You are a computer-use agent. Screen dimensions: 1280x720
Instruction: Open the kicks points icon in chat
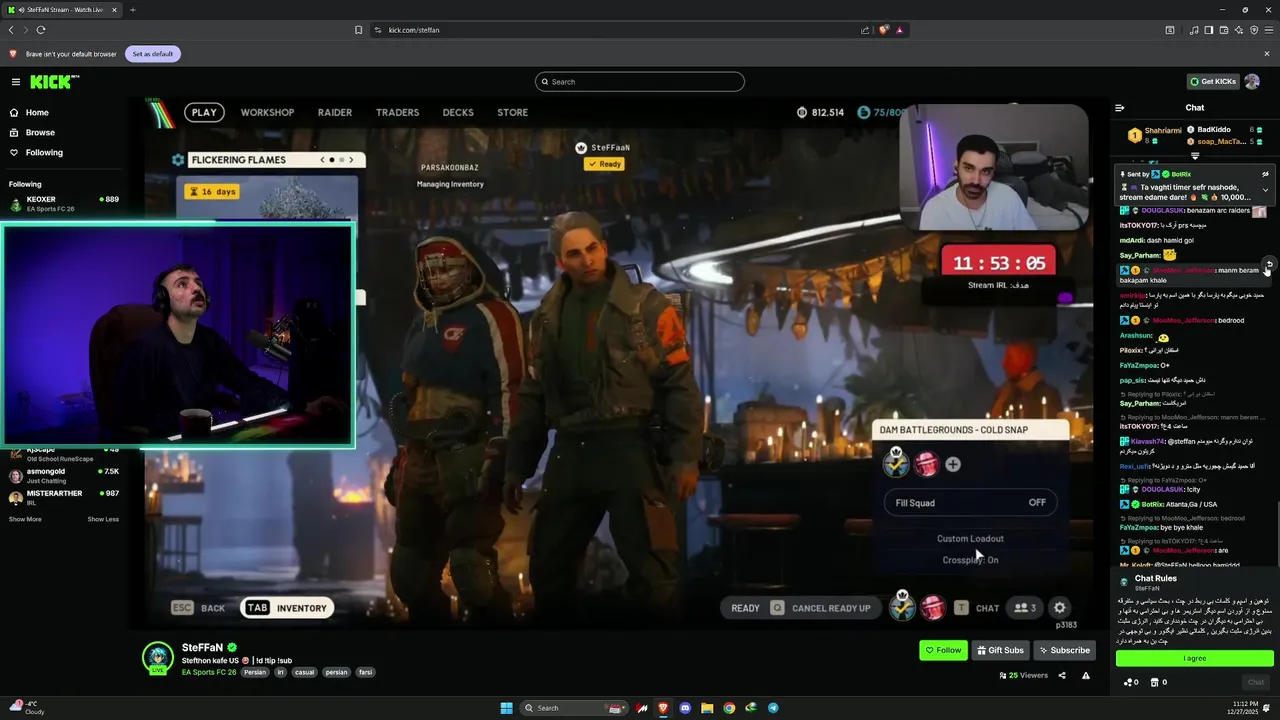1131,683
